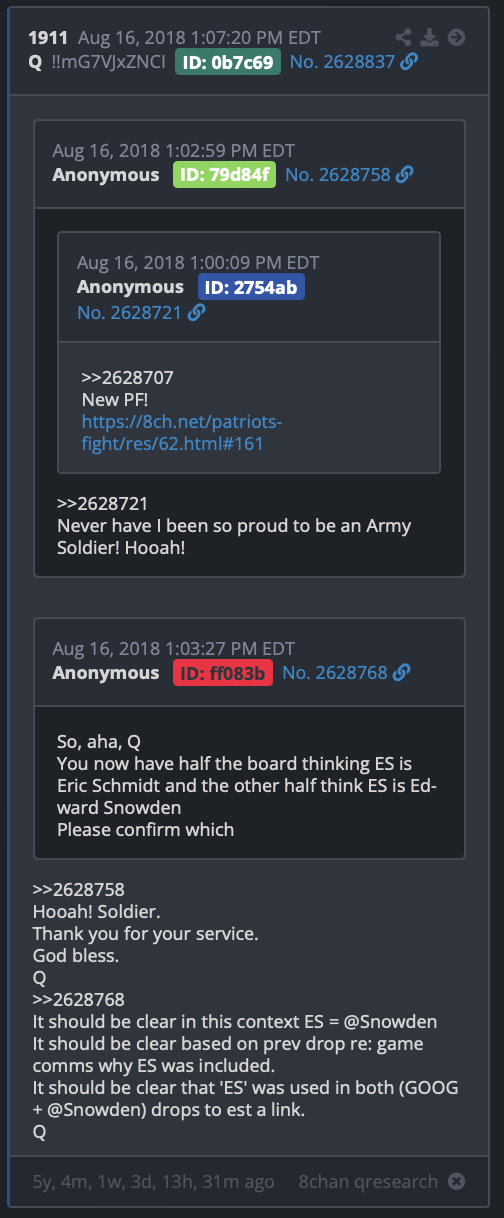Select the ID: 0b7c69 badge

point(228,62)
